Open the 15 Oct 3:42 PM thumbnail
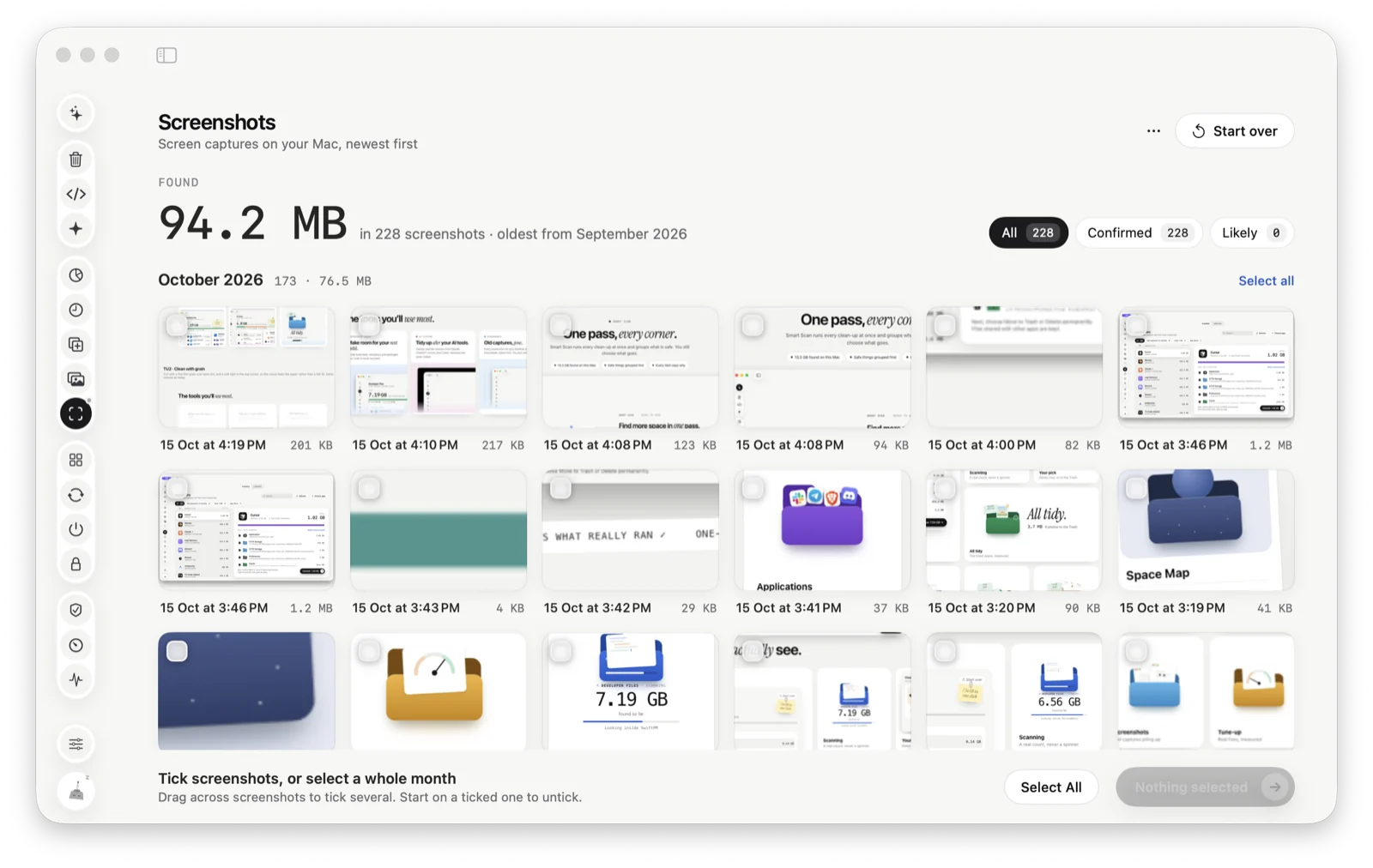Screen dimensions: 1373x868 (631, 530)
